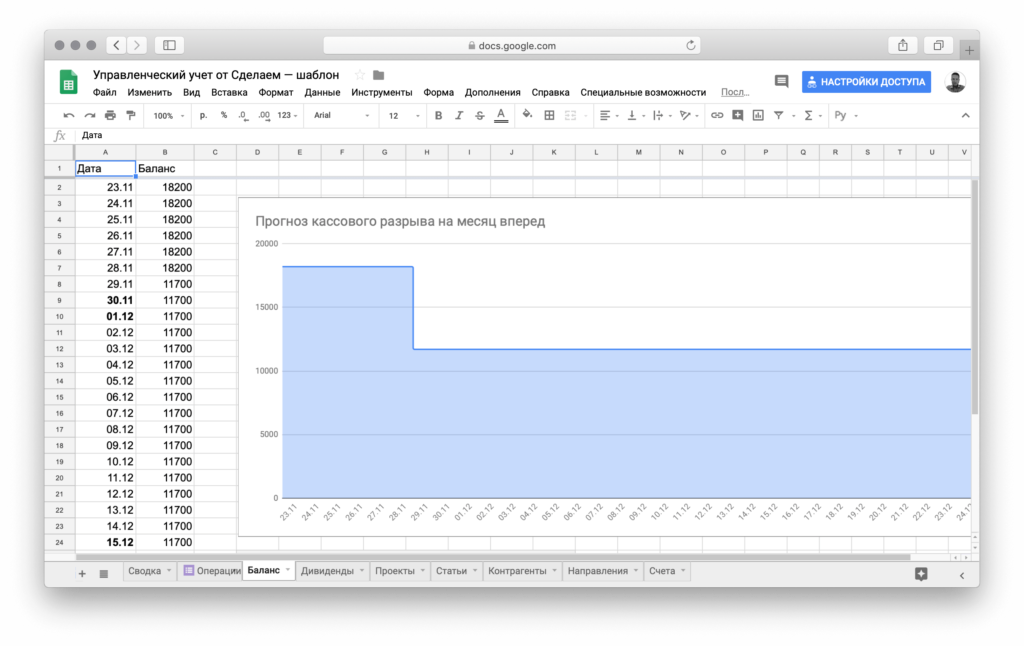Toggle bold formatting

(438, 116)
